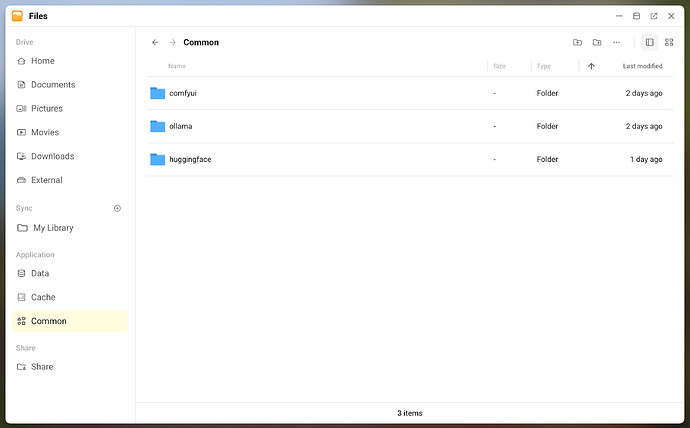Click the Downloads icon
The width and height of the screenshot is (690, 428).
(x=21, y=156)
